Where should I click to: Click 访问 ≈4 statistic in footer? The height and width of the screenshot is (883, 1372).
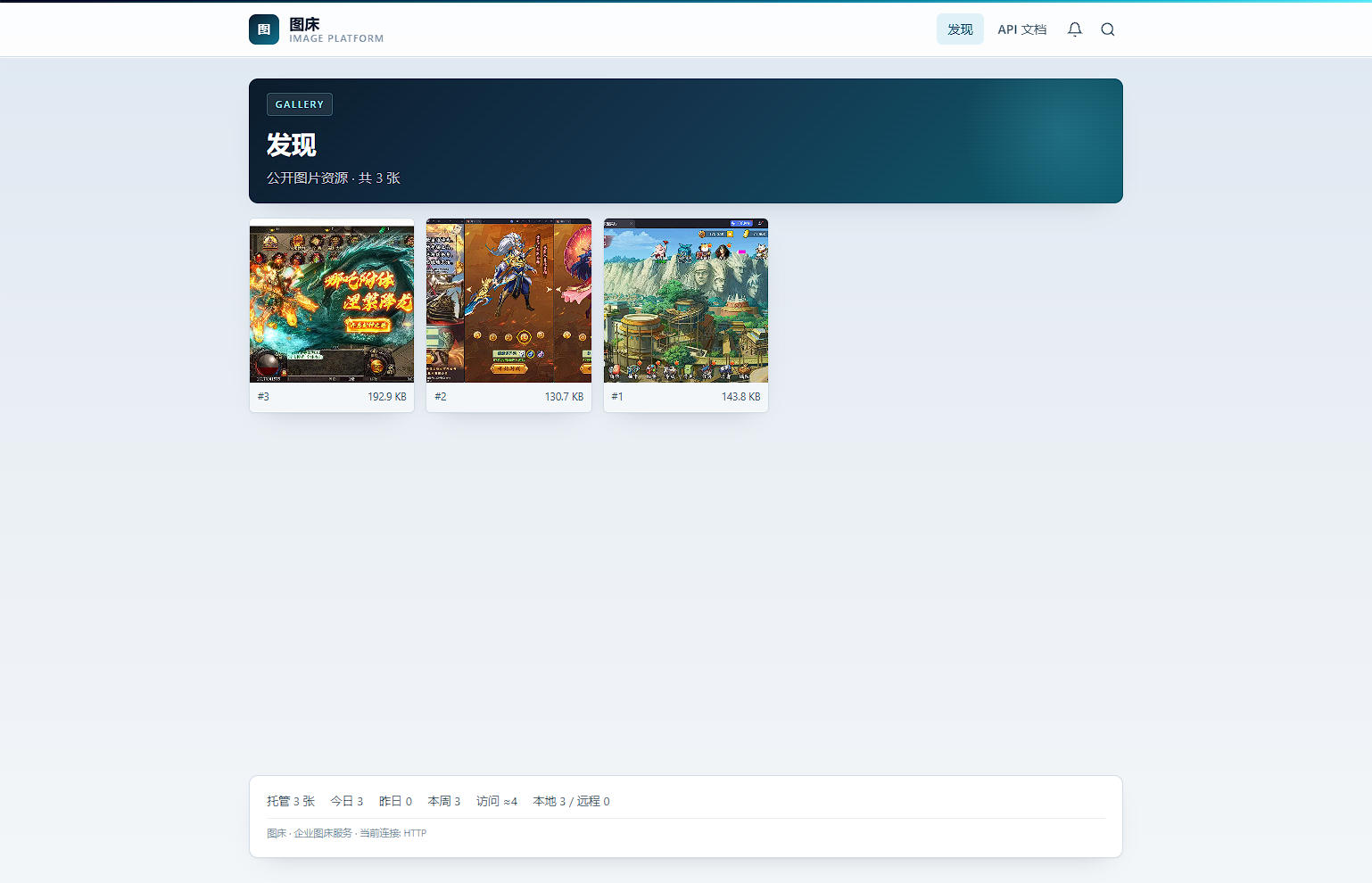tap(497, 801)
